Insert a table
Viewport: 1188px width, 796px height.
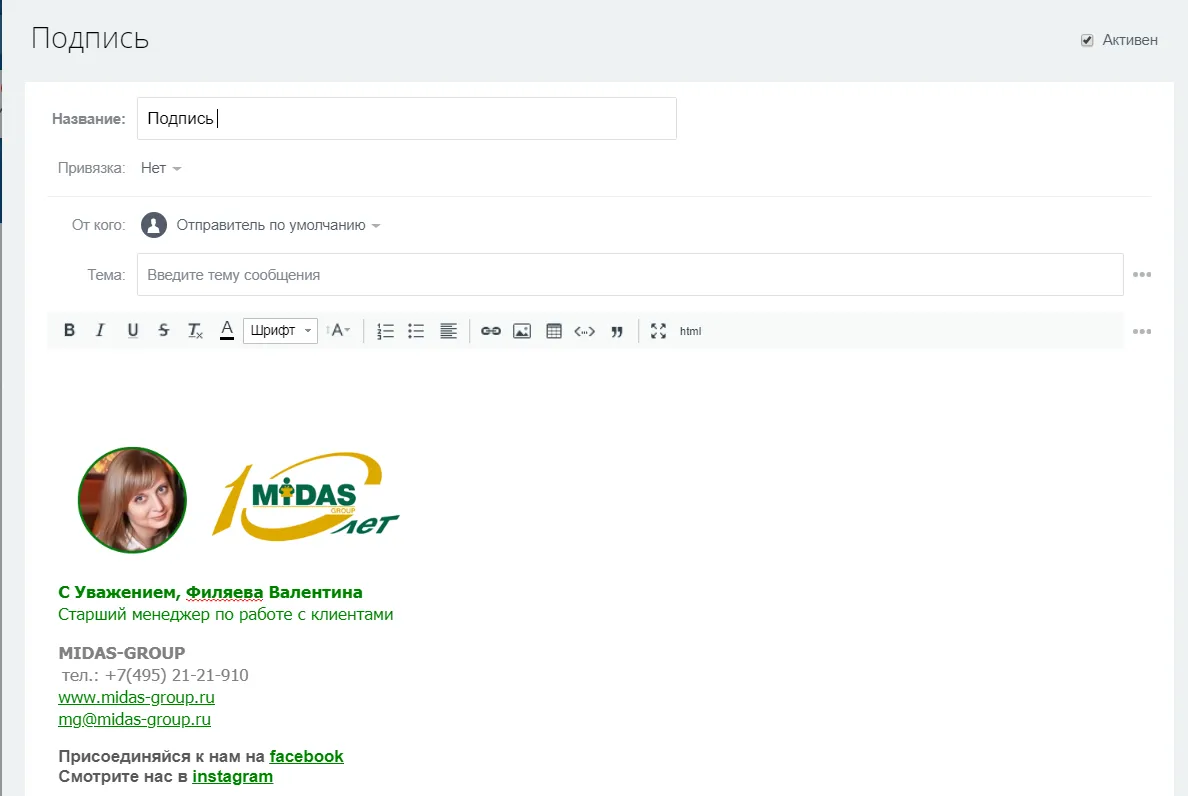click(x=554, y=331)
